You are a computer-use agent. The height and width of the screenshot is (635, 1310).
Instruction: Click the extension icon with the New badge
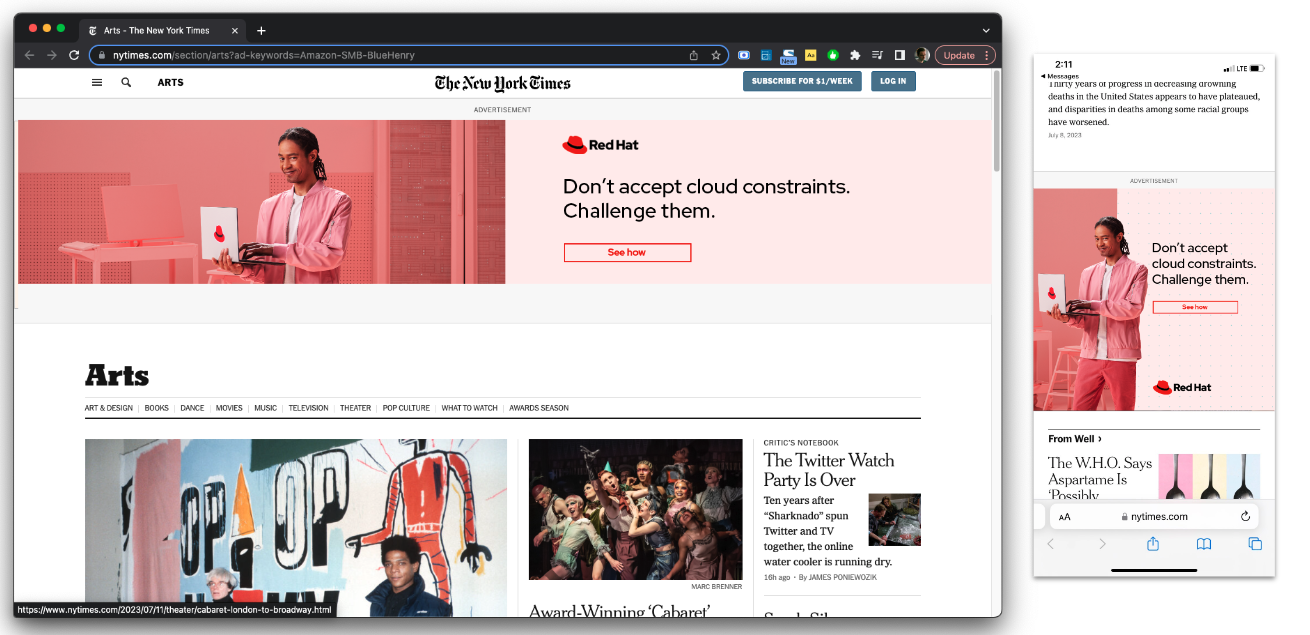(x=788, y=56)
